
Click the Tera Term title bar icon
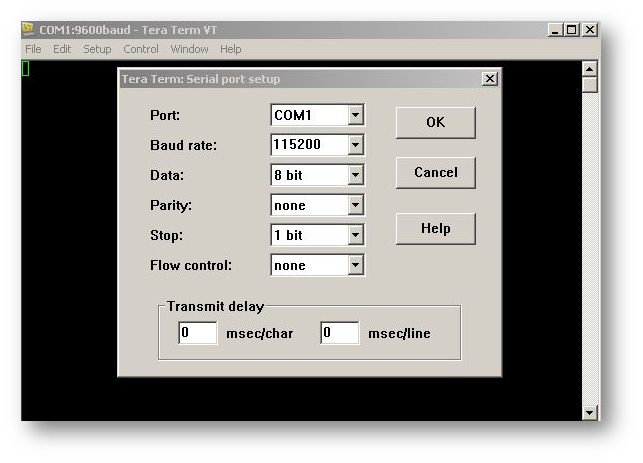[x=29, y=30]
